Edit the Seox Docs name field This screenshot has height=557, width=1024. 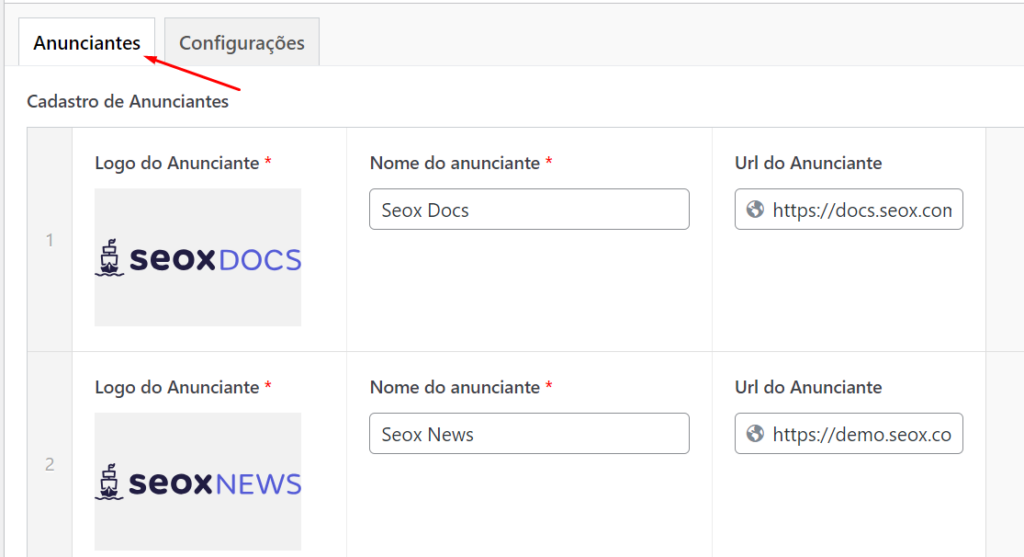529,210
